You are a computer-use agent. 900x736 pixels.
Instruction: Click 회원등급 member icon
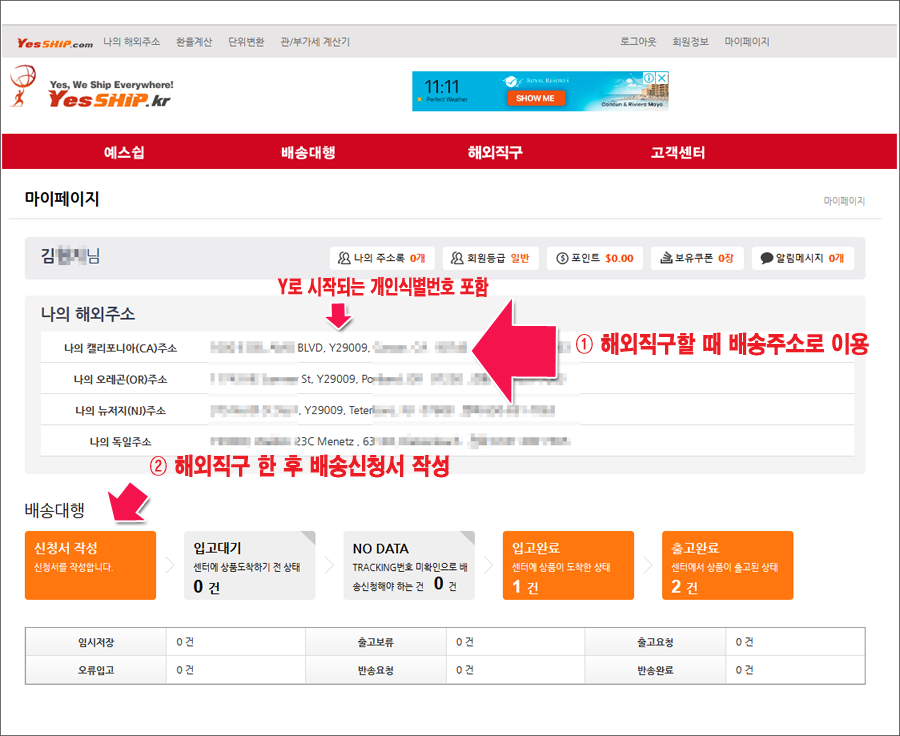(x=457, y=258)
